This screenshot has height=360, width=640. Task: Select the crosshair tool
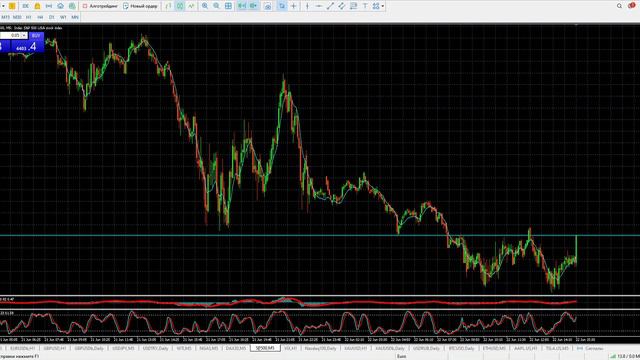(293, 6)
